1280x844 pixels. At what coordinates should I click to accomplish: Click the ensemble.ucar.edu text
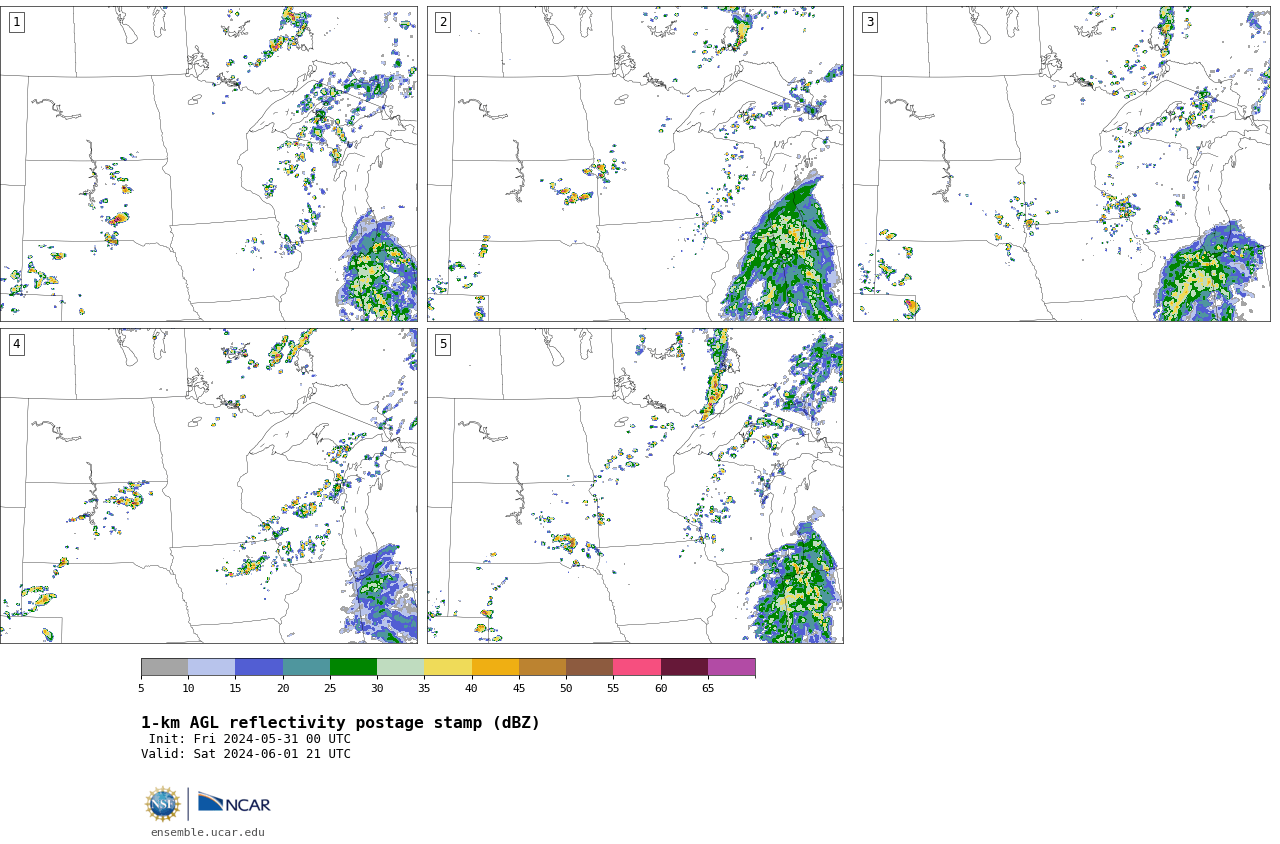208,832
